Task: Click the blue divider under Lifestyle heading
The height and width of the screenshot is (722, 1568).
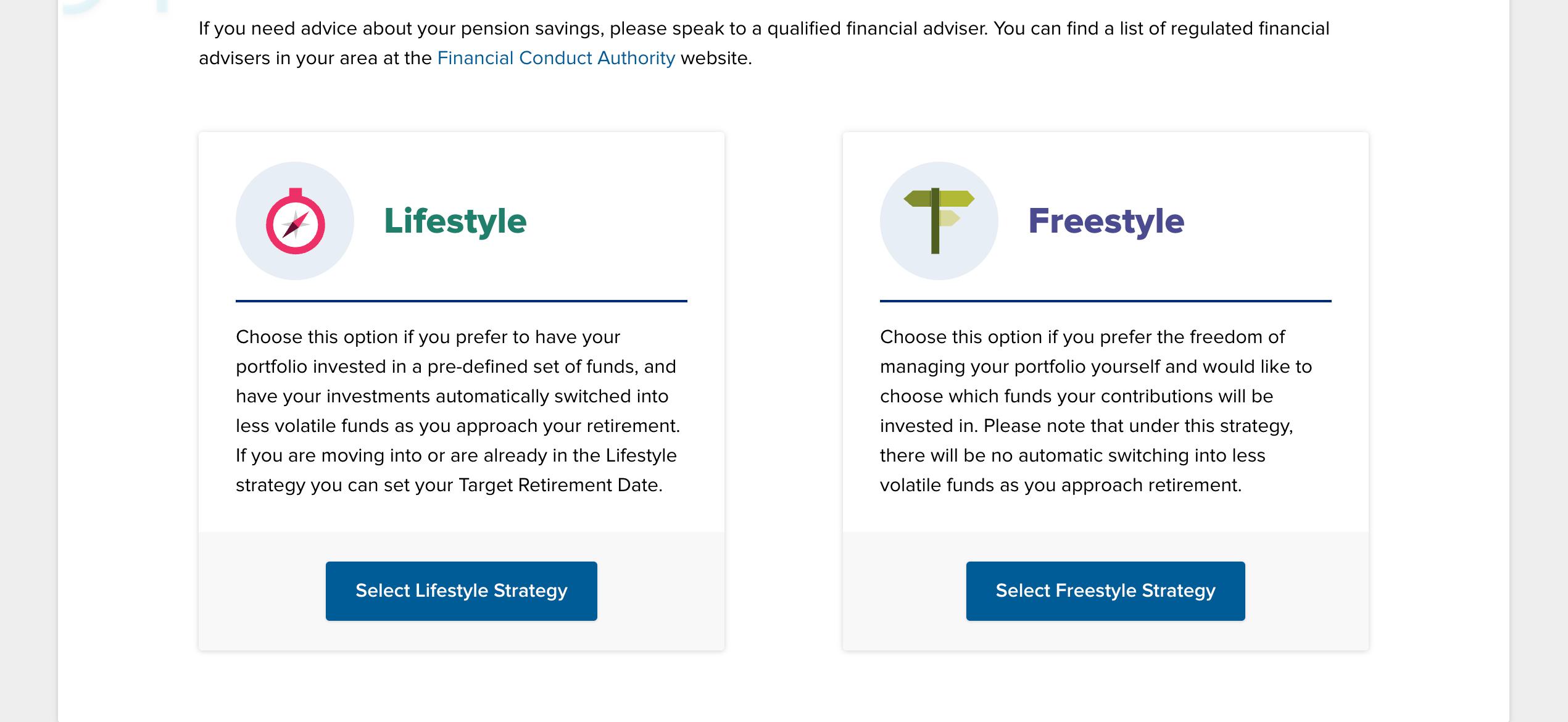Action: click(461, 301)
